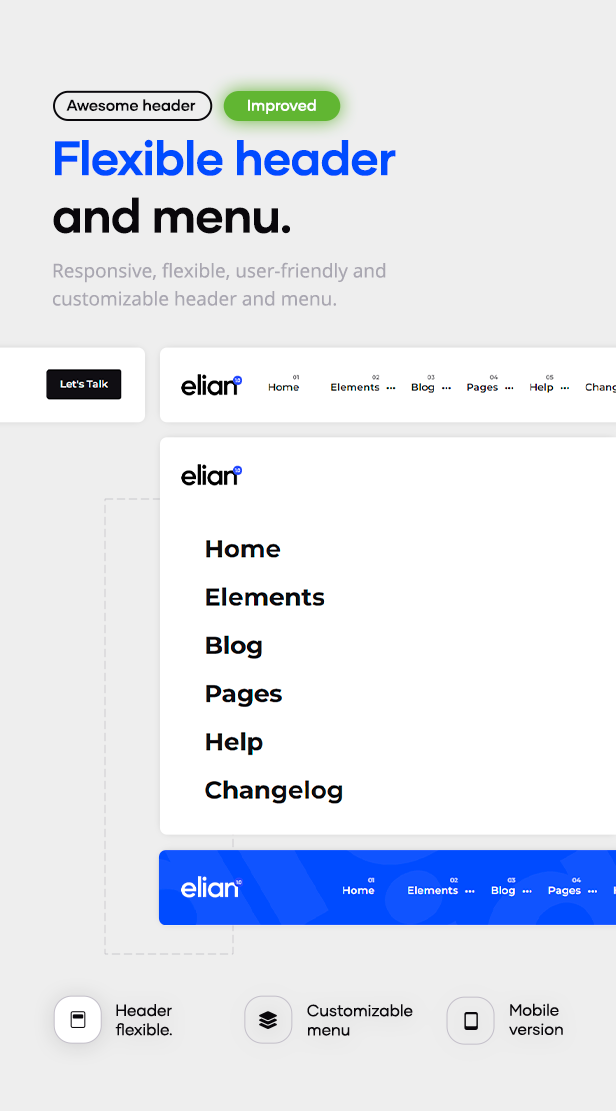This screenshot has height=1111, width=616.
Task: Click the Improved green badge
Action: [x=282, y=105]
